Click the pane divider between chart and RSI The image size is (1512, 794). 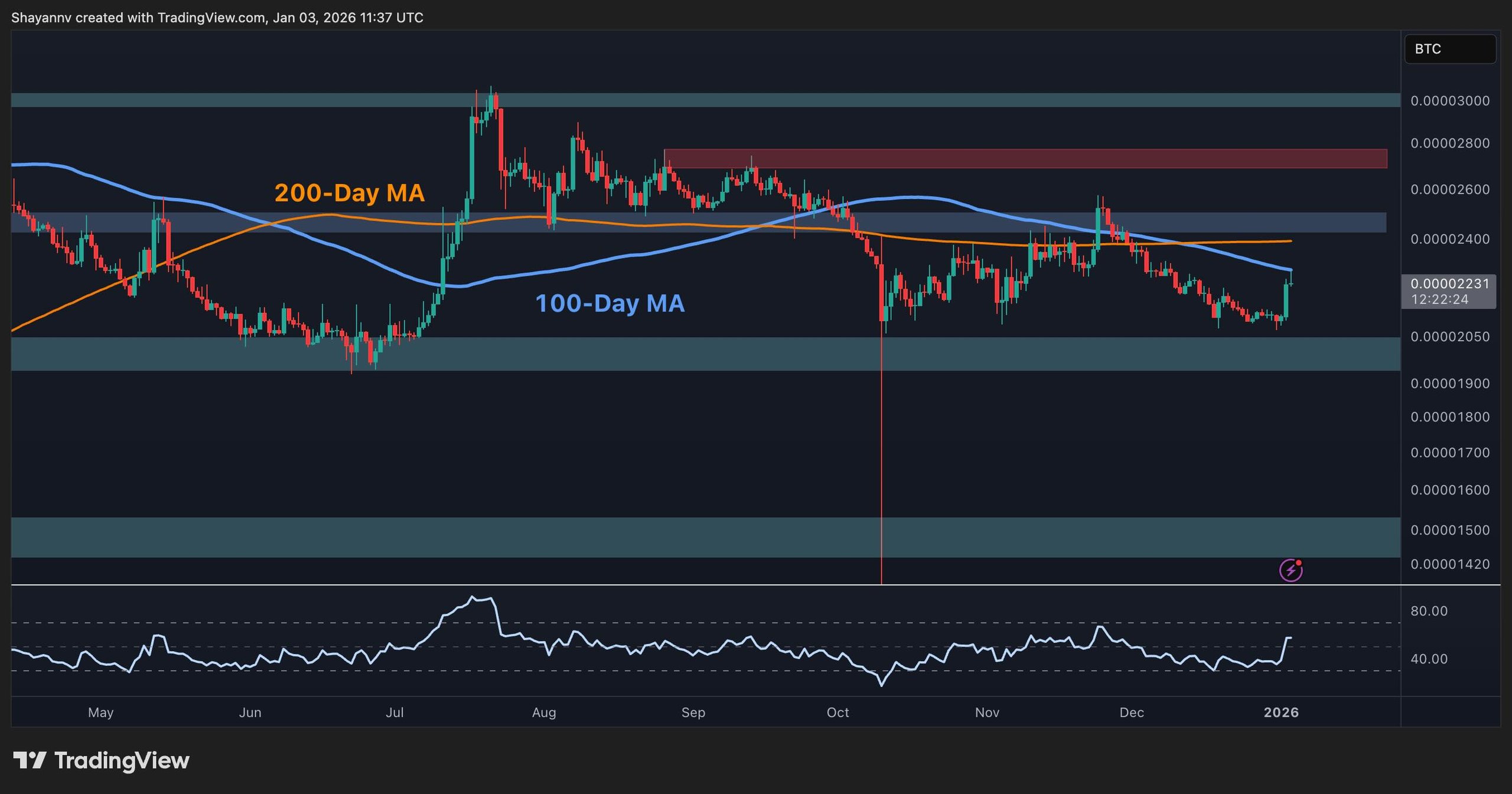pos(709,584)
